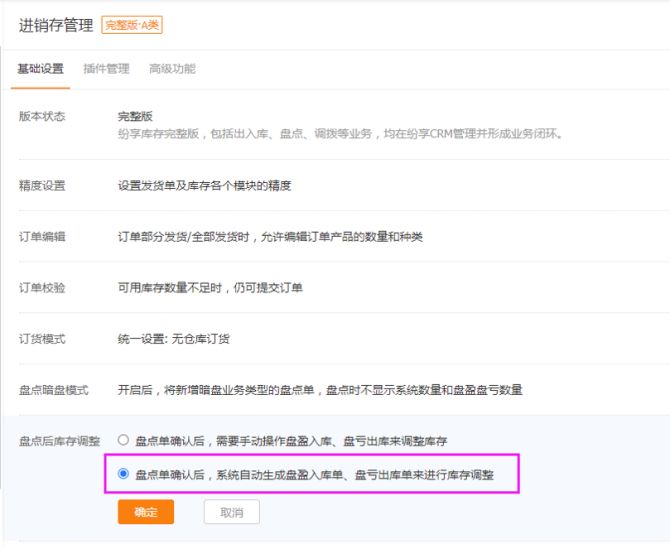Select the manual 盘盈入库 adjustment radio button

tap(124, 439)
